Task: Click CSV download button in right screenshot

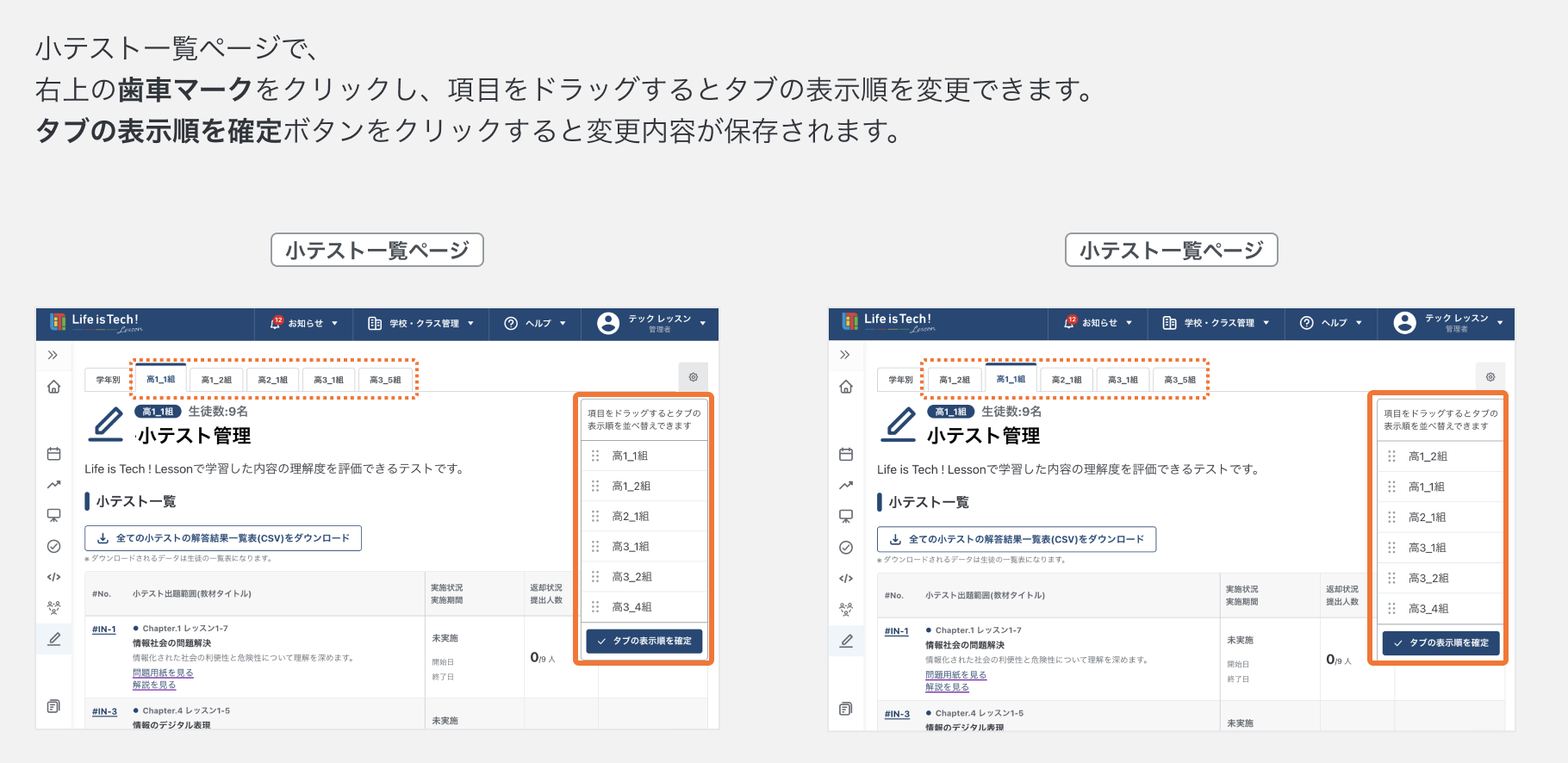Action: 1017,539
